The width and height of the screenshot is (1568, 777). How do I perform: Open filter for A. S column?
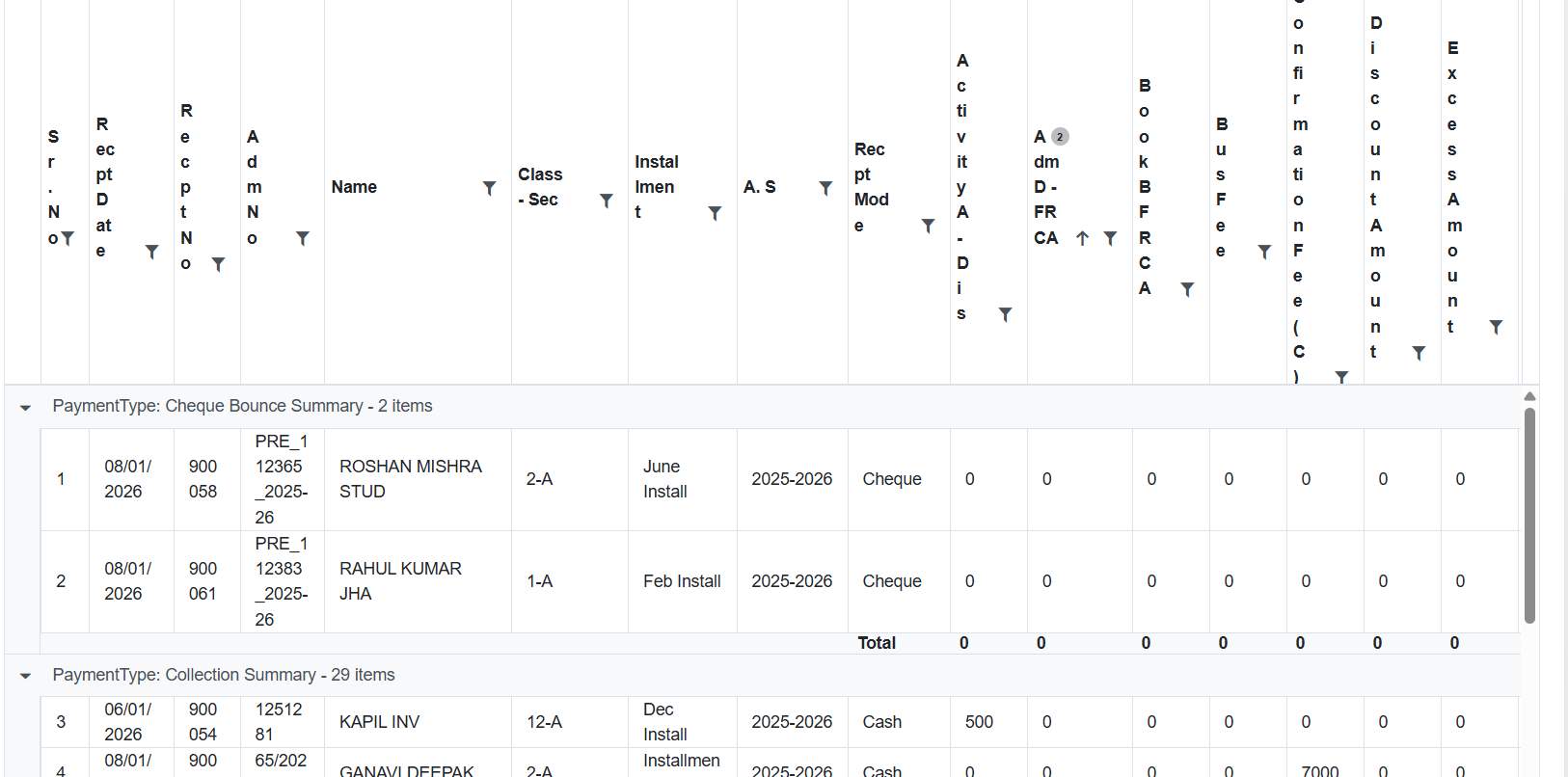point(825,189)
